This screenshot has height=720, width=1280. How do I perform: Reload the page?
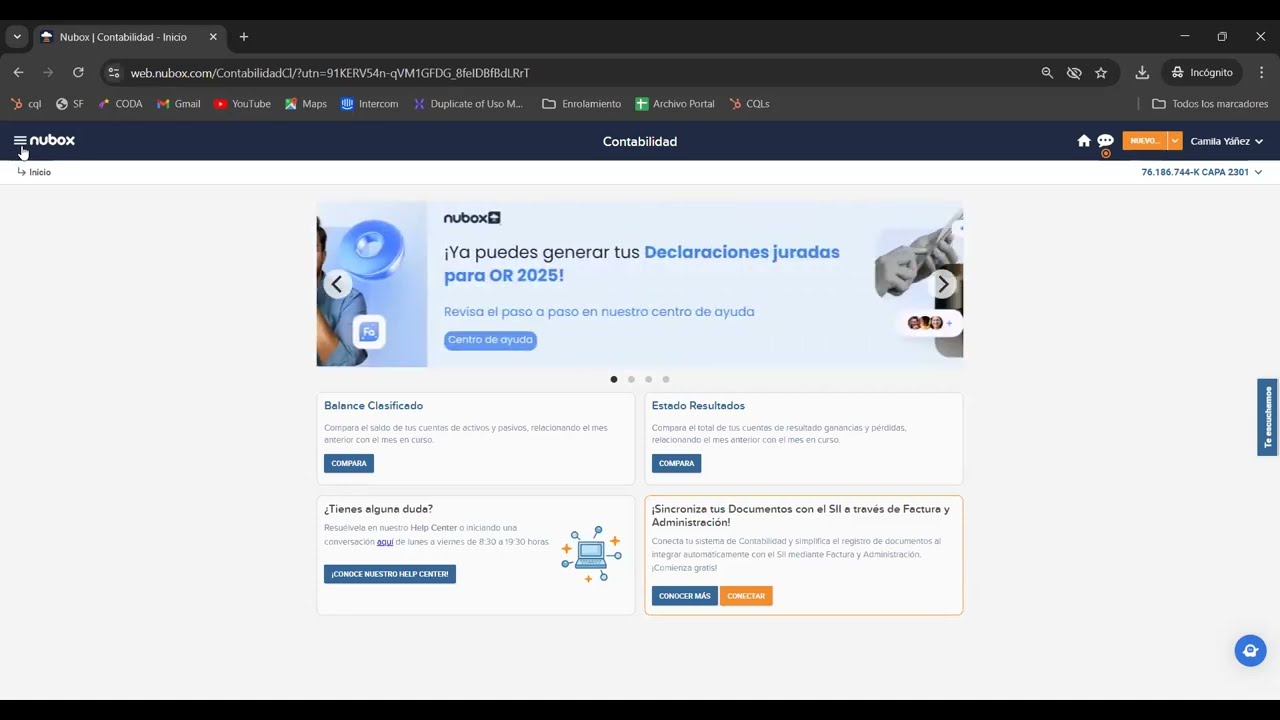pyautogui.click(x=78, y=73)
